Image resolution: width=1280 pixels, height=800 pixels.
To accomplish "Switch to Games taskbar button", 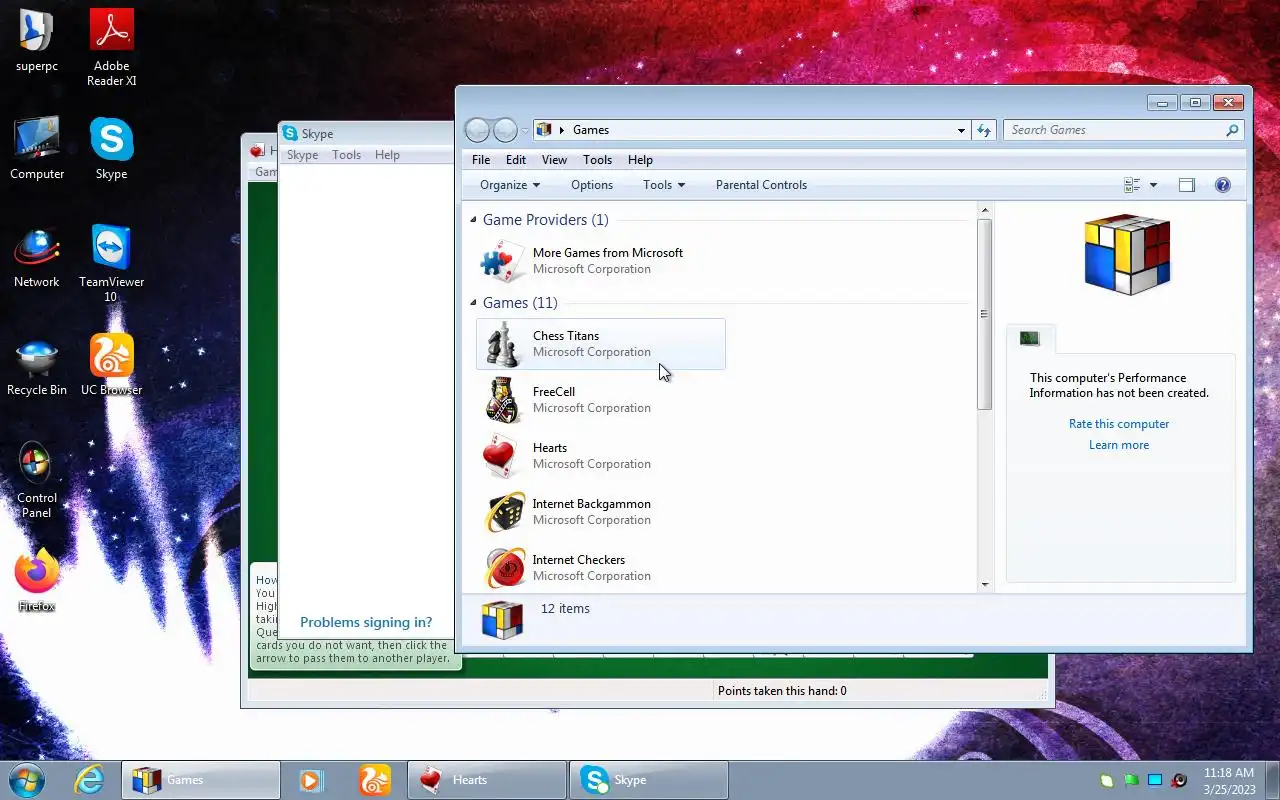I will pos(201,780).
